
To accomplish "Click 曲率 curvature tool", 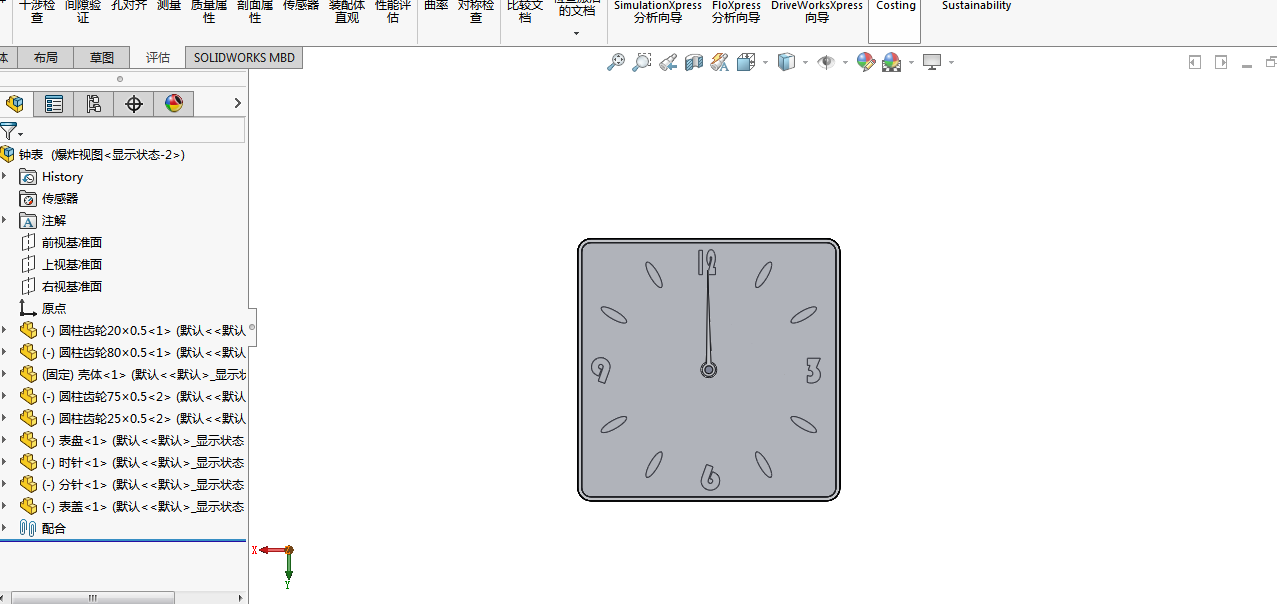I will (x=436, y=6).
